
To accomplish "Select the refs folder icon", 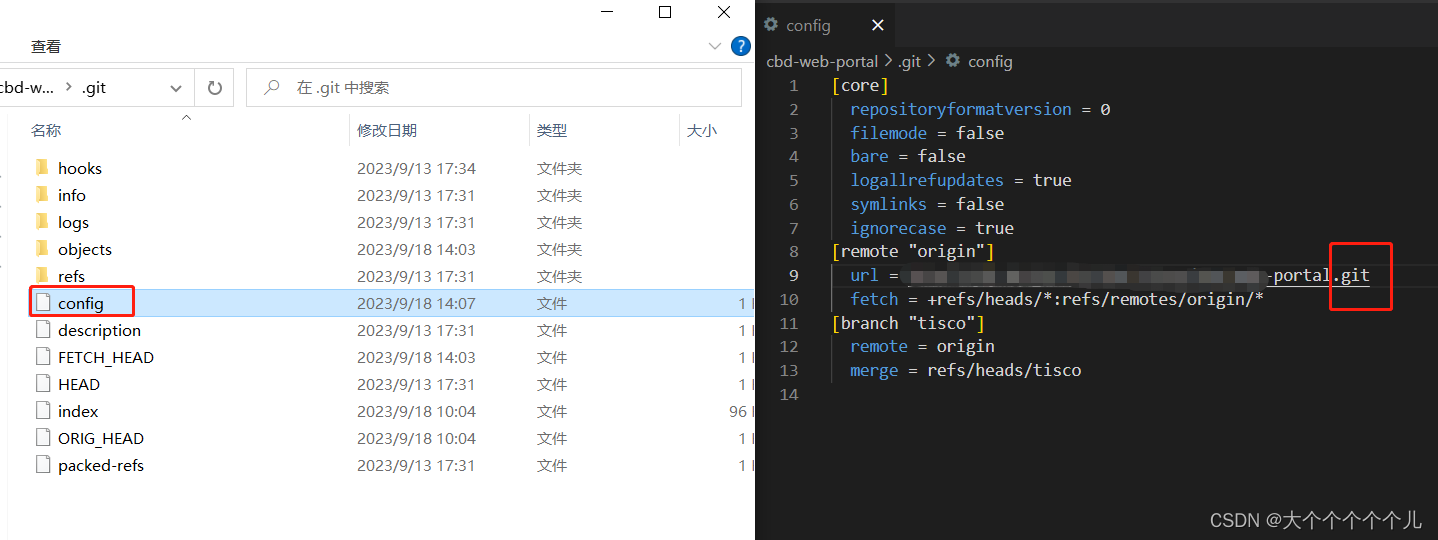I will [41, 276].
